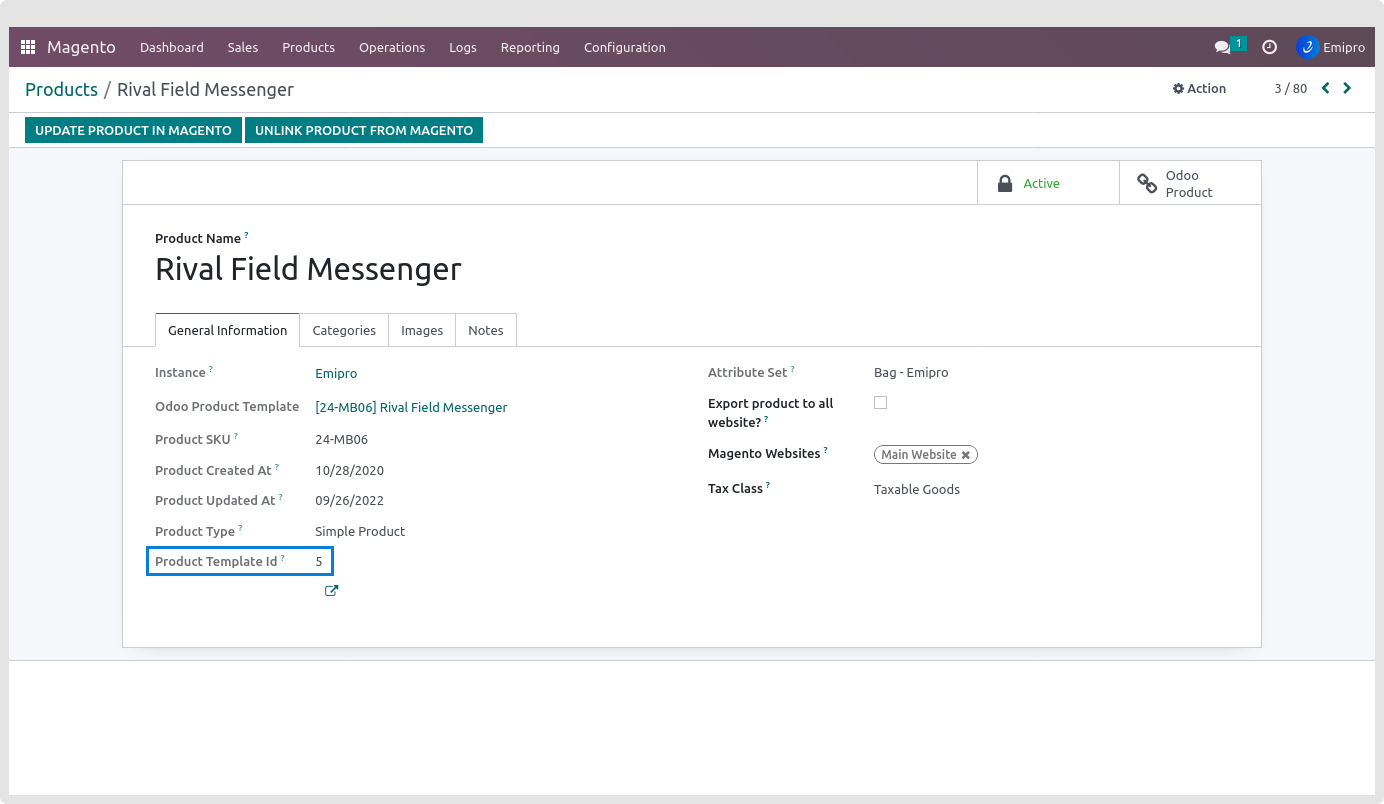Go to the next record arrow

click(x=1347, y=88)
